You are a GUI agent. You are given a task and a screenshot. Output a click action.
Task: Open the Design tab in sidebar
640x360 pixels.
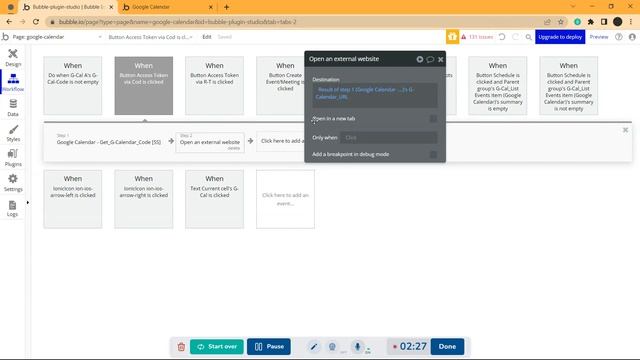(x=13, y=58)
